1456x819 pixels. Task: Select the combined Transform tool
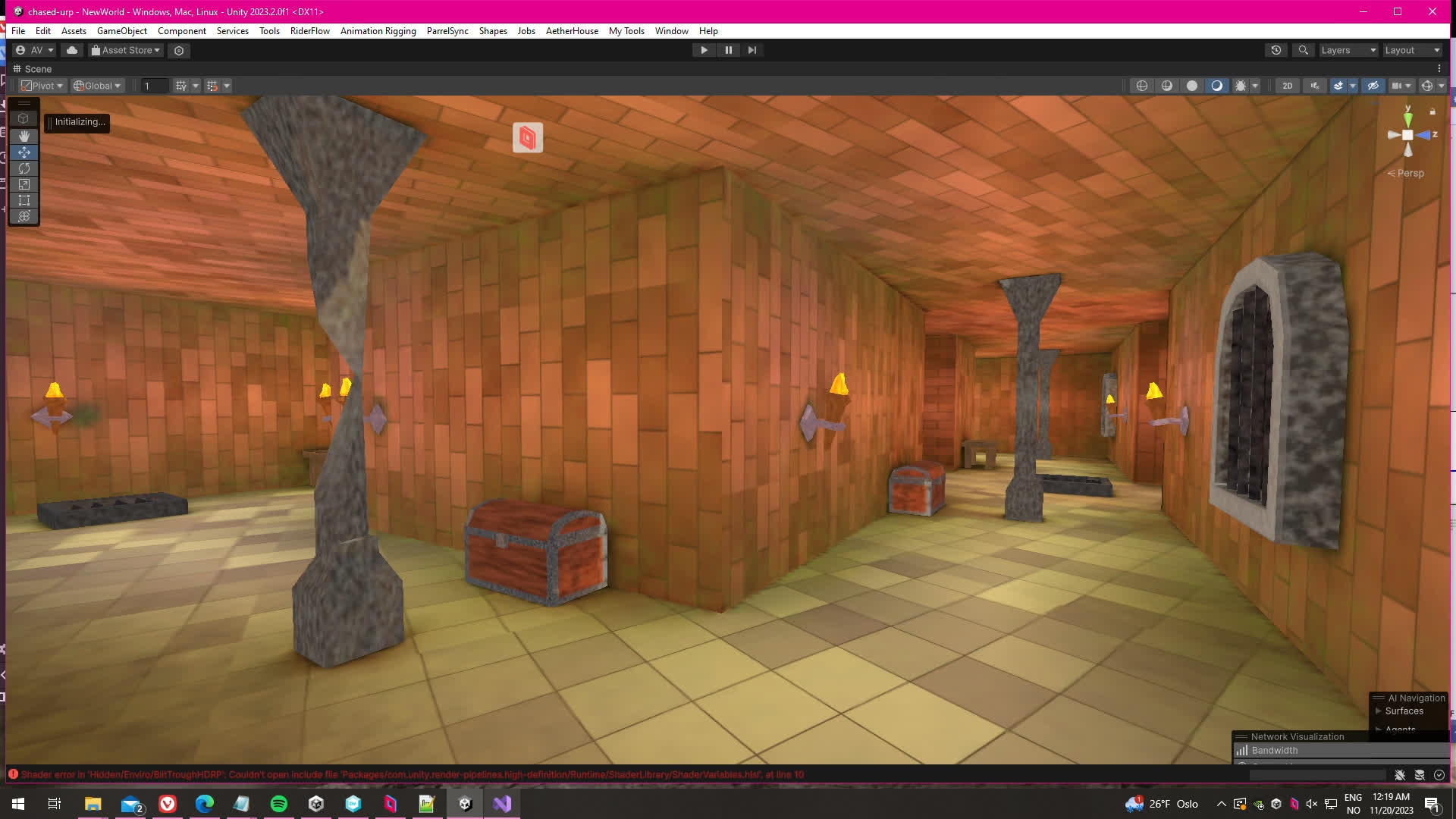point(24,216)
